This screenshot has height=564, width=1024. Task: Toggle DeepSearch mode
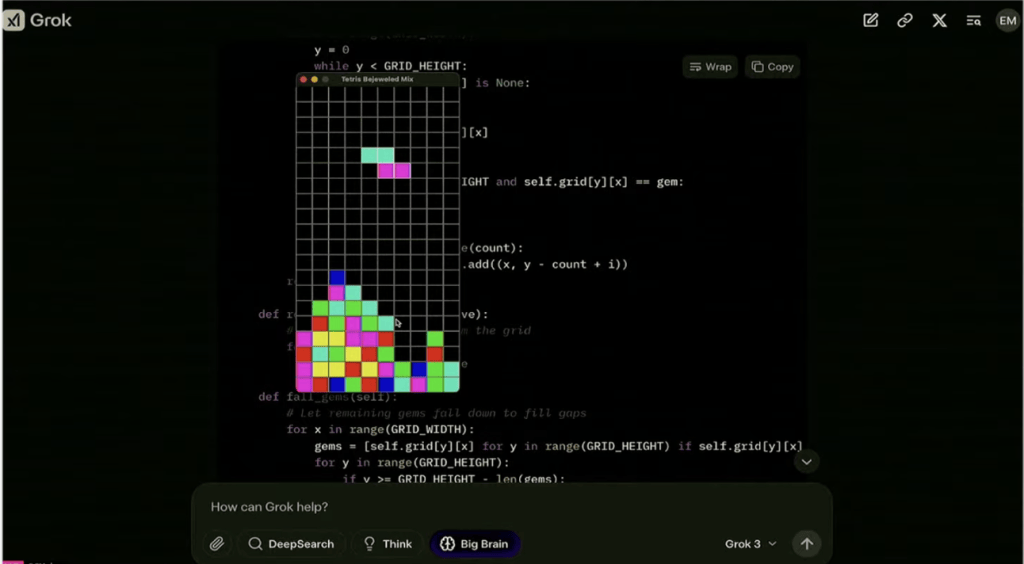(x=292, y=544)
